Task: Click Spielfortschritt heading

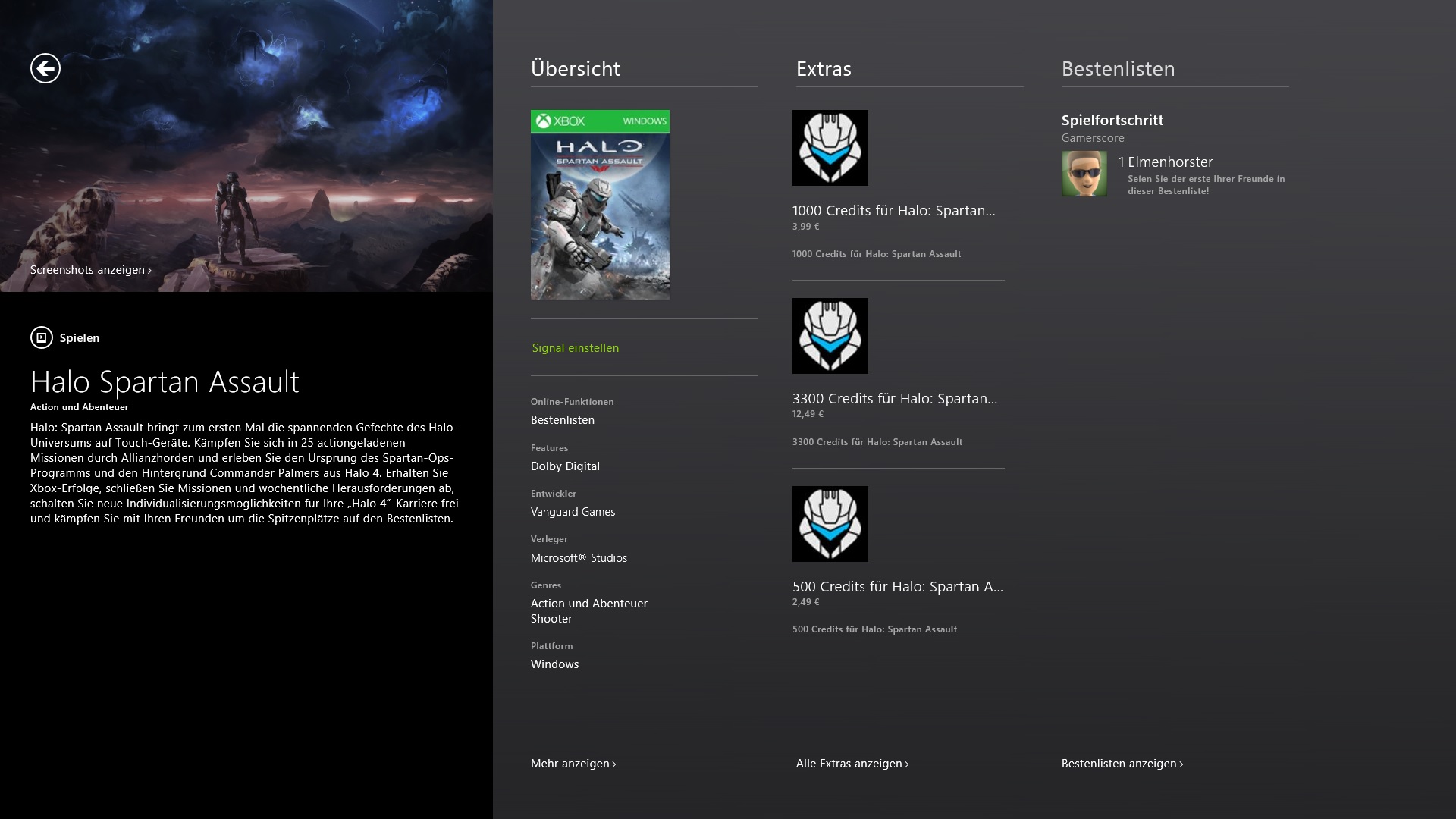Action: point(1112,120)
